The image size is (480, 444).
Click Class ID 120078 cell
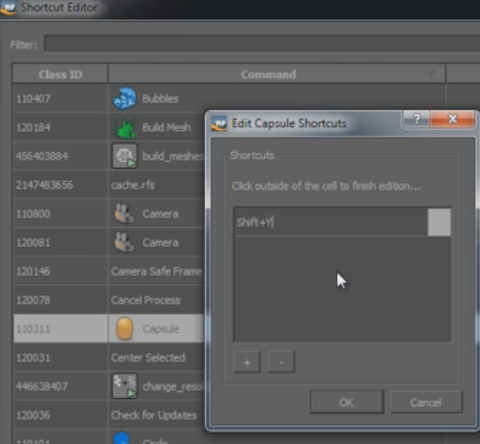(x=60, y=300)
